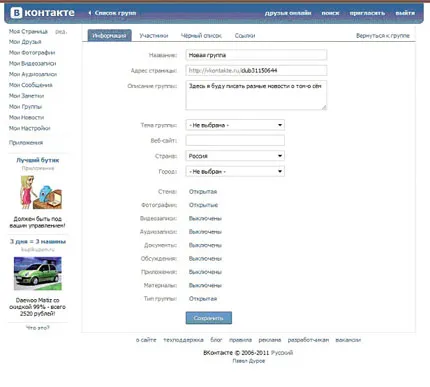Screen dimensions: 430x387
Task: Change the photos setting Открытые
Action: pos(203,205)
